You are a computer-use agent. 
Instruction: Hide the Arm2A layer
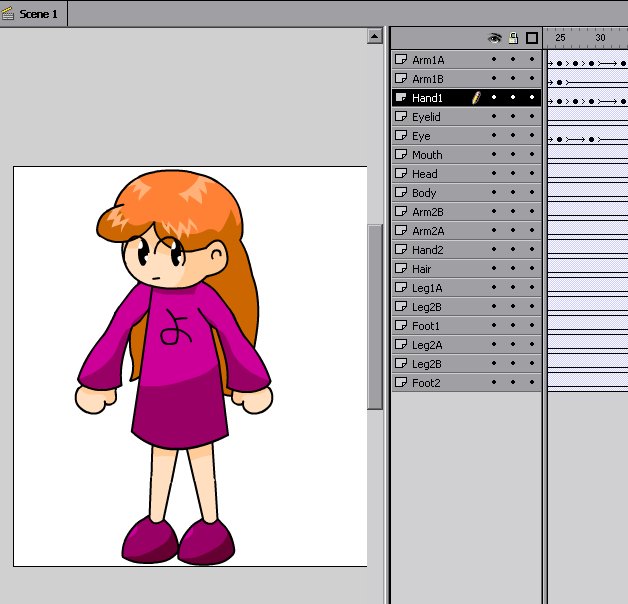click(494, 231)
